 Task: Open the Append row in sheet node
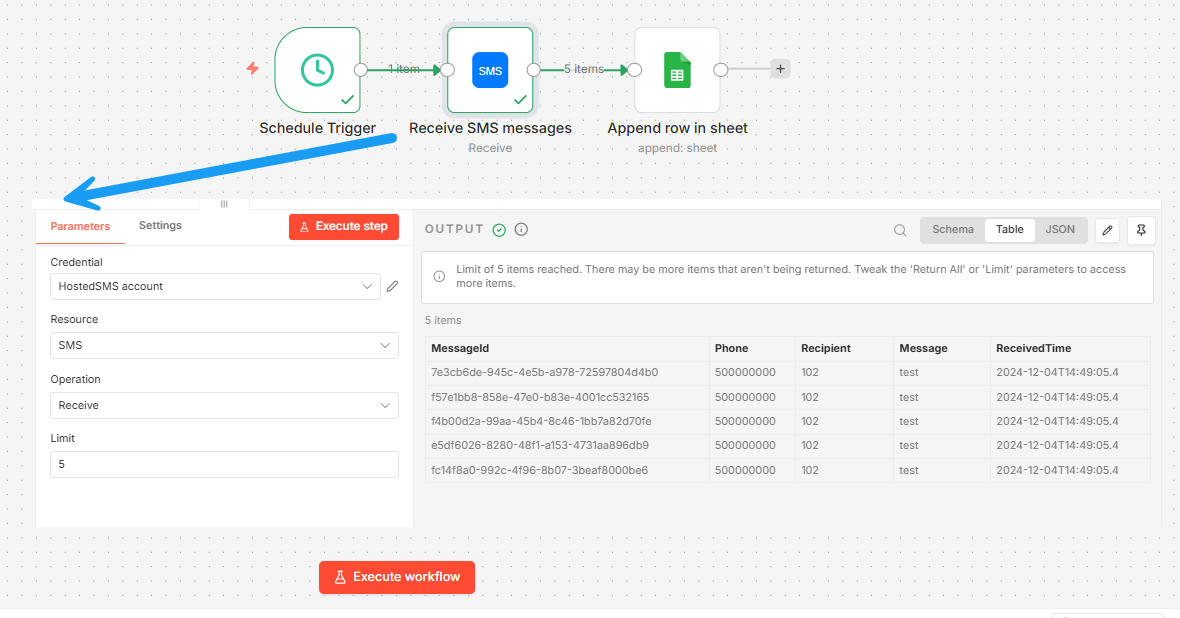[677, 70]
